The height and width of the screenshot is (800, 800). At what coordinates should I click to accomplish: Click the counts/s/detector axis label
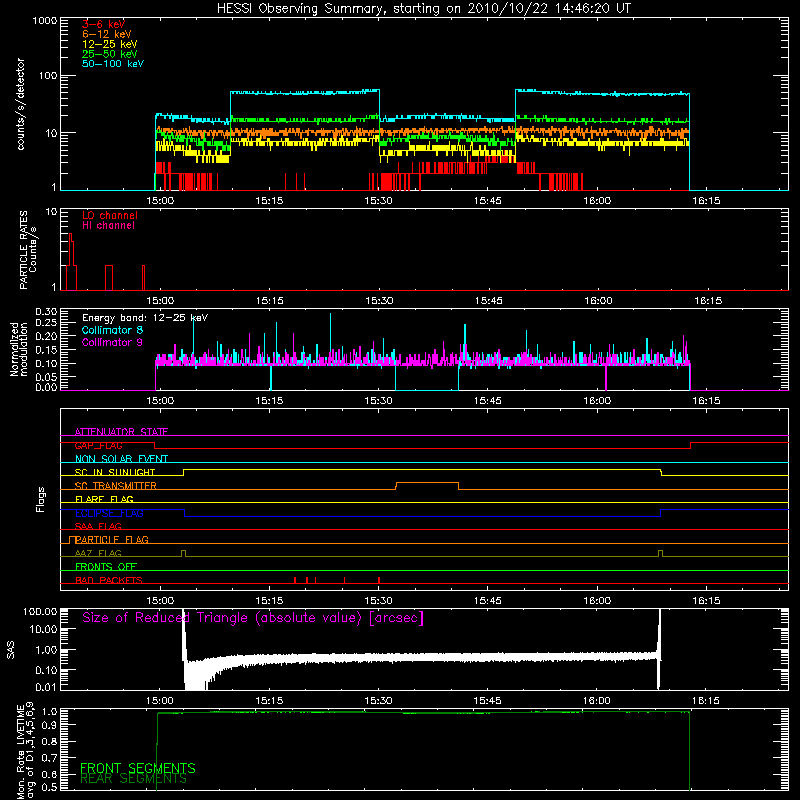(20, 104)
